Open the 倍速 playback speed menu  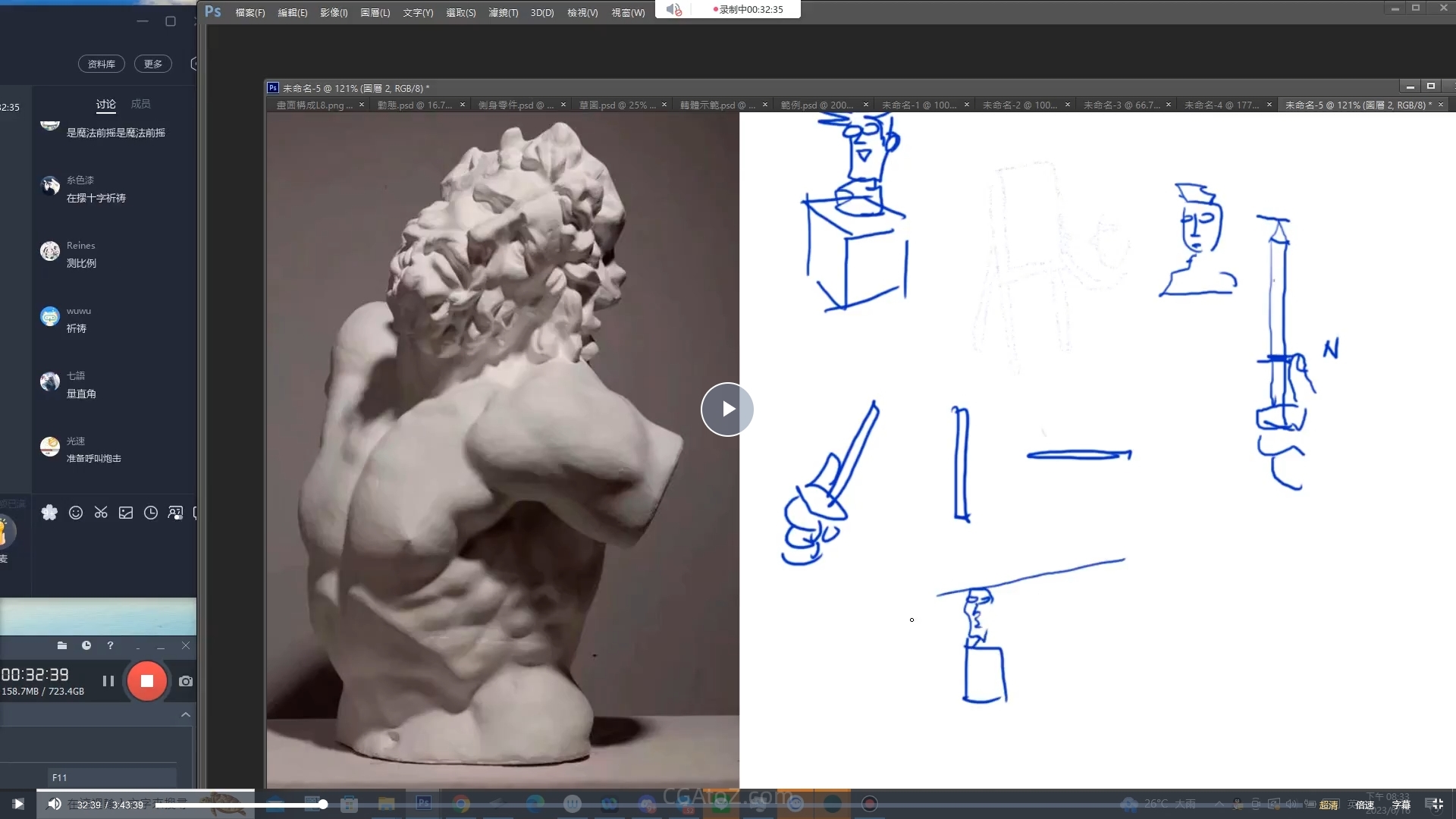(1364, 805)
